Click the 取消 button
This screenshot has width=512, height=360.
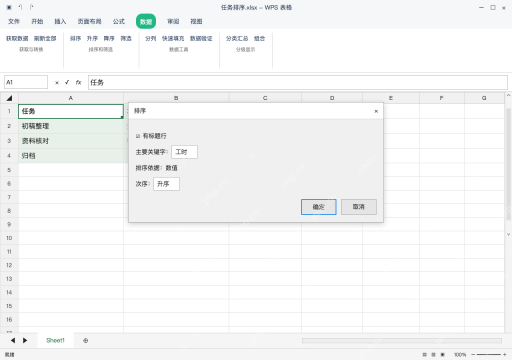click(x=359, y=207)
